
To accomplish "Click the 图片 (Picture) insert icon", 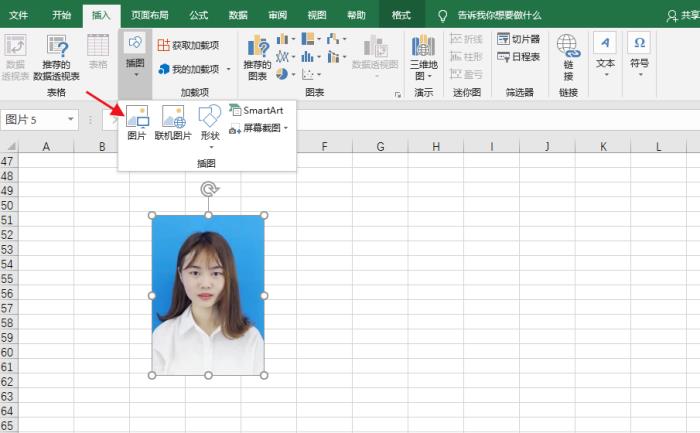I will pyautogui.click(x=137, y=122).
